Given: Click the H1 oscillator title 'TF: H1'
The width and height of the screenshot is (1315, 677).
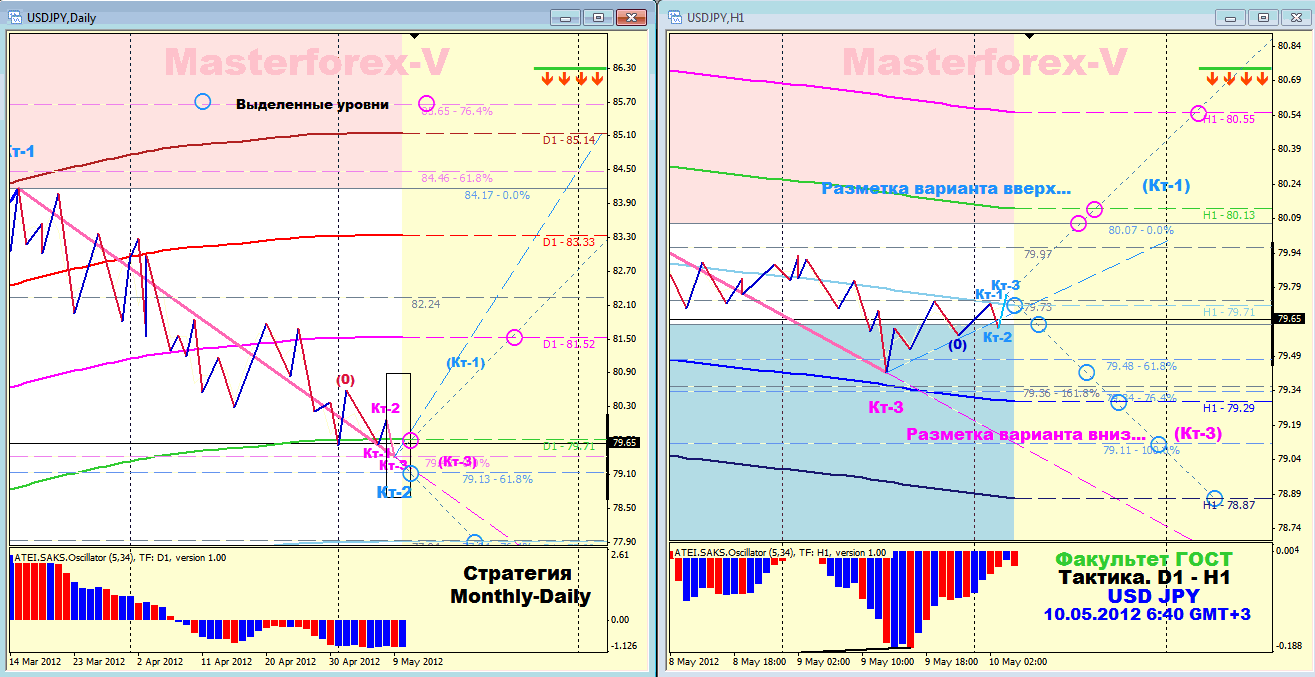Looking at the screenshot, I should [815, 552].
